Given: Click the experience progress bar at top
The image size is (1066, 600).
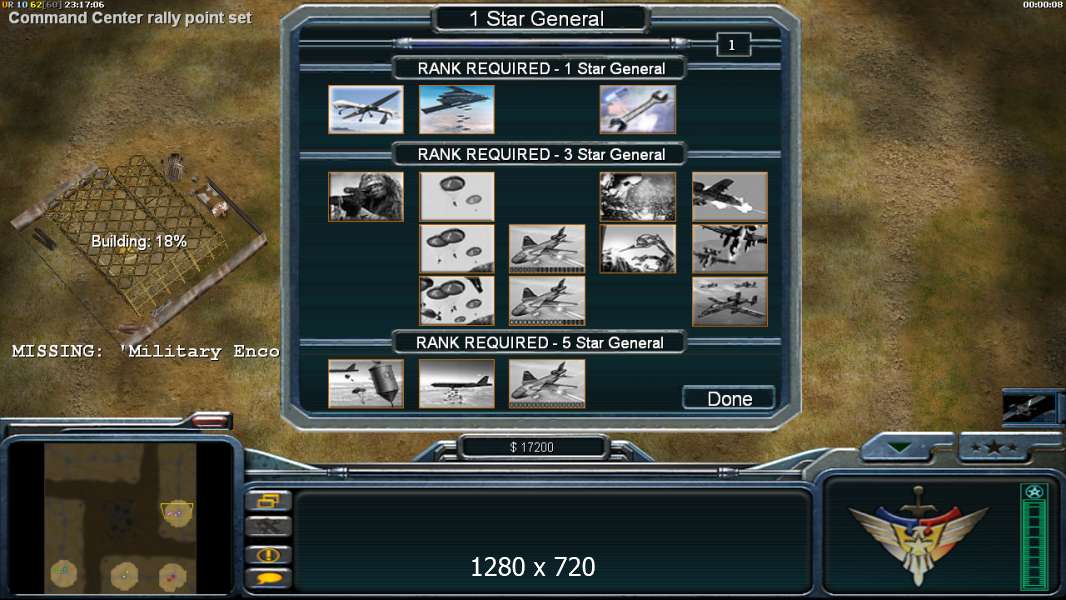Looking at the screenshot, I should [542, 43].
